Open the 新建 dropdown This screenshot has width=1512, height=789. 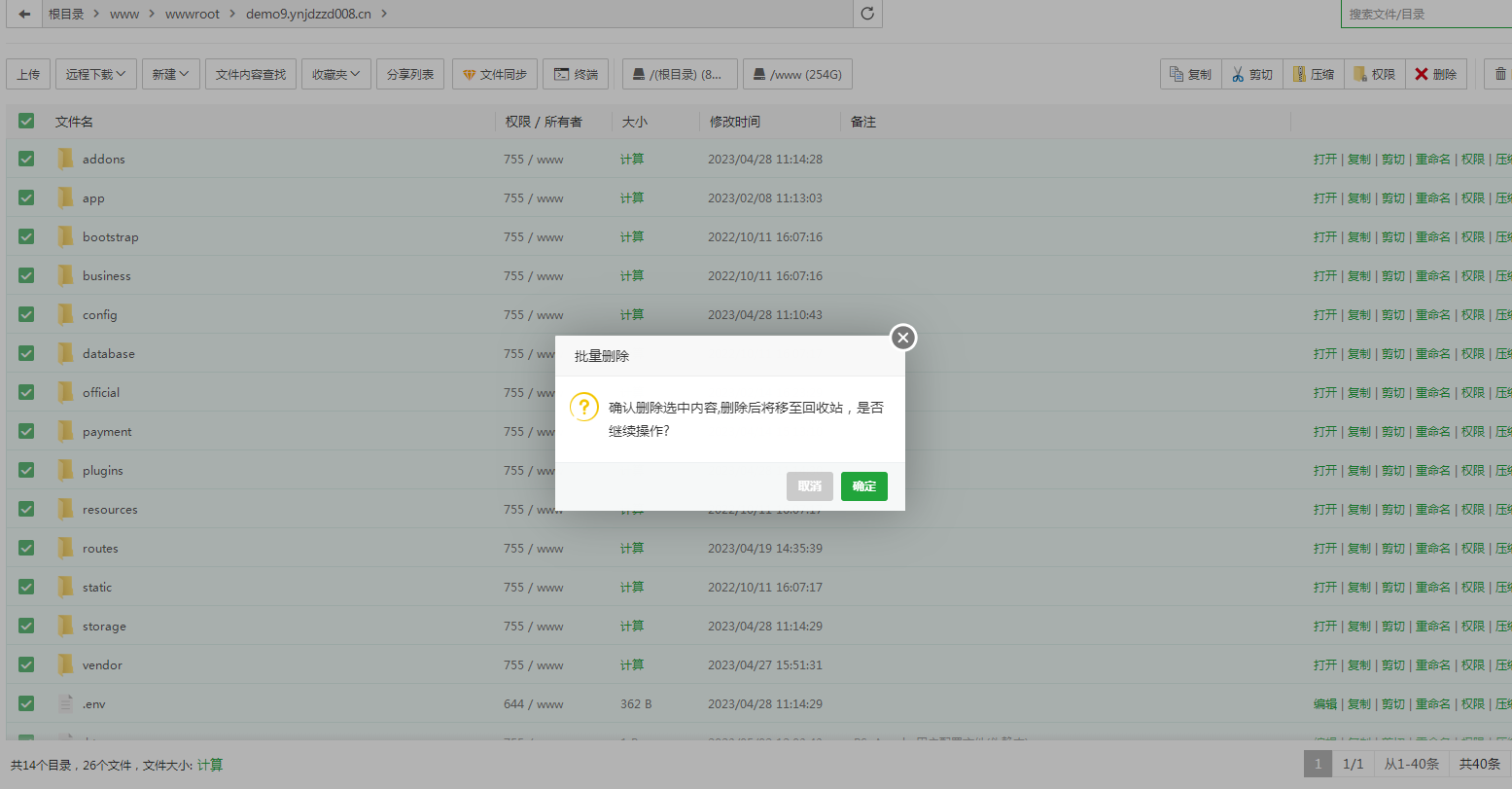[170, 74]
